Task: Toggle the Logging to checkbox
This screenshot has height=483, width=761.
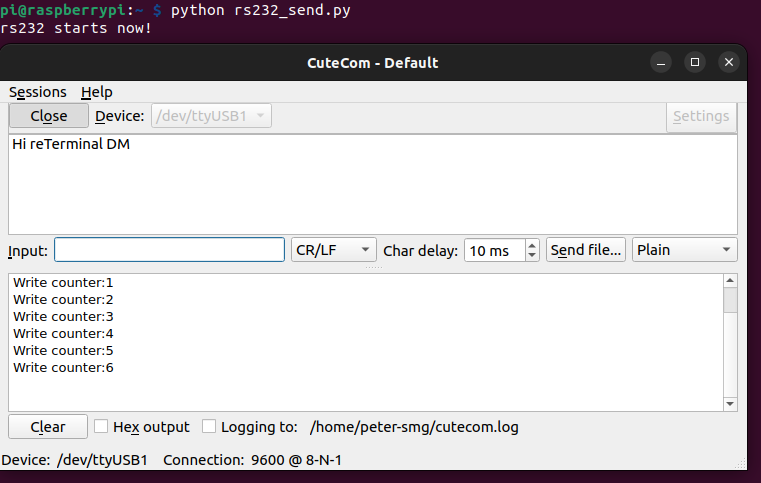Action: 209,426
